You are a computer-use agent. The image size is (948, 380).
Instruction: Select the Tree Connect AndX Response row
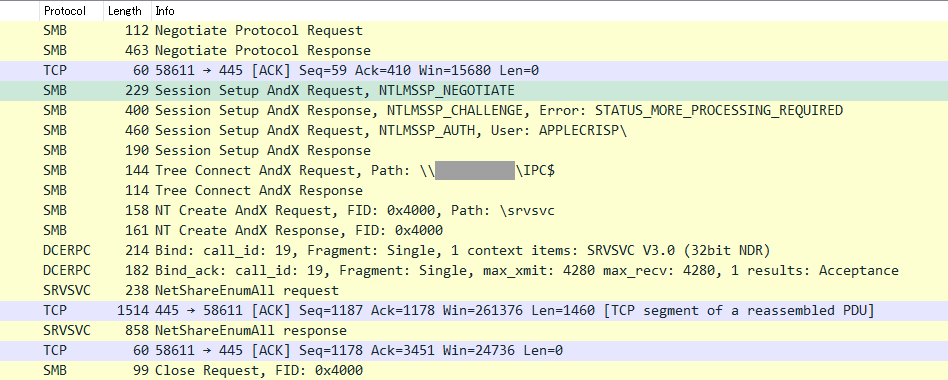click(x=474, y=190)
